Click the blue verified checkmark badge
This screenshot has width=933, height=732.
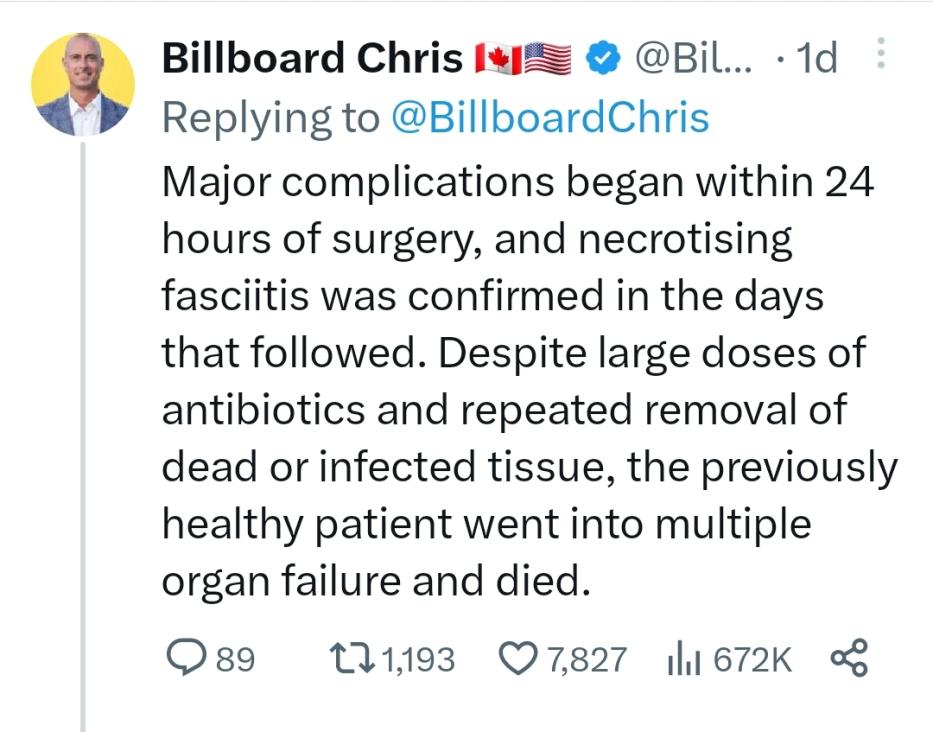pos(601,60)
